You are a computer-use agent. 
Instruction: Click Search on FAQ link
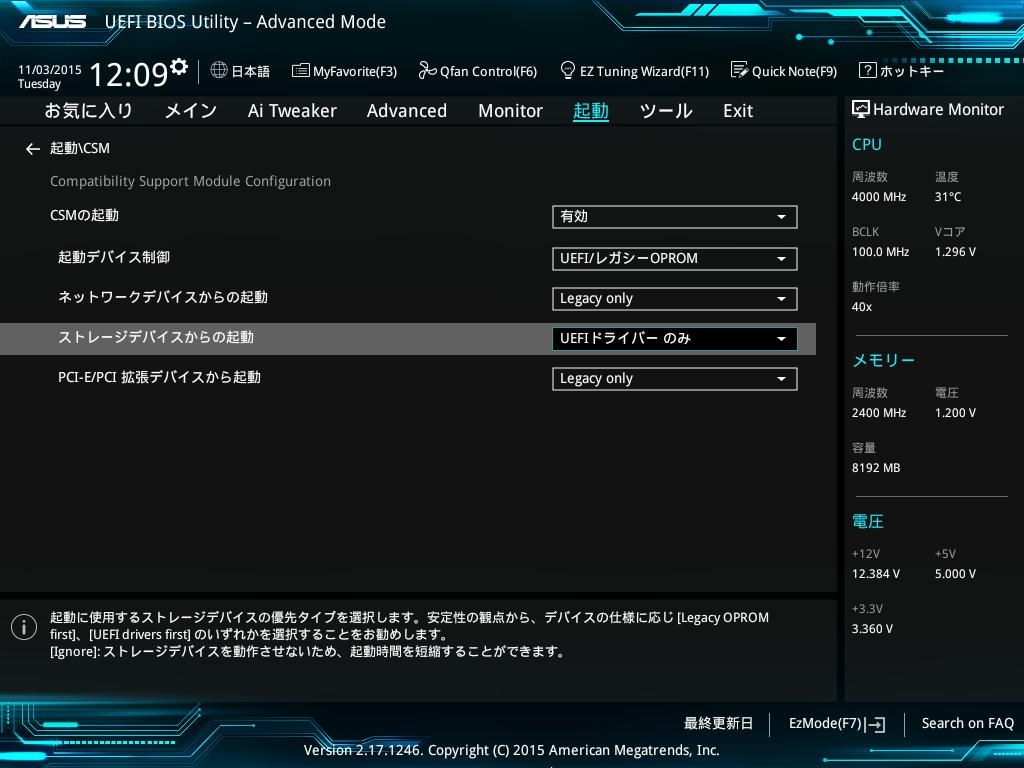pyautogui.click(x=968, y=724)
